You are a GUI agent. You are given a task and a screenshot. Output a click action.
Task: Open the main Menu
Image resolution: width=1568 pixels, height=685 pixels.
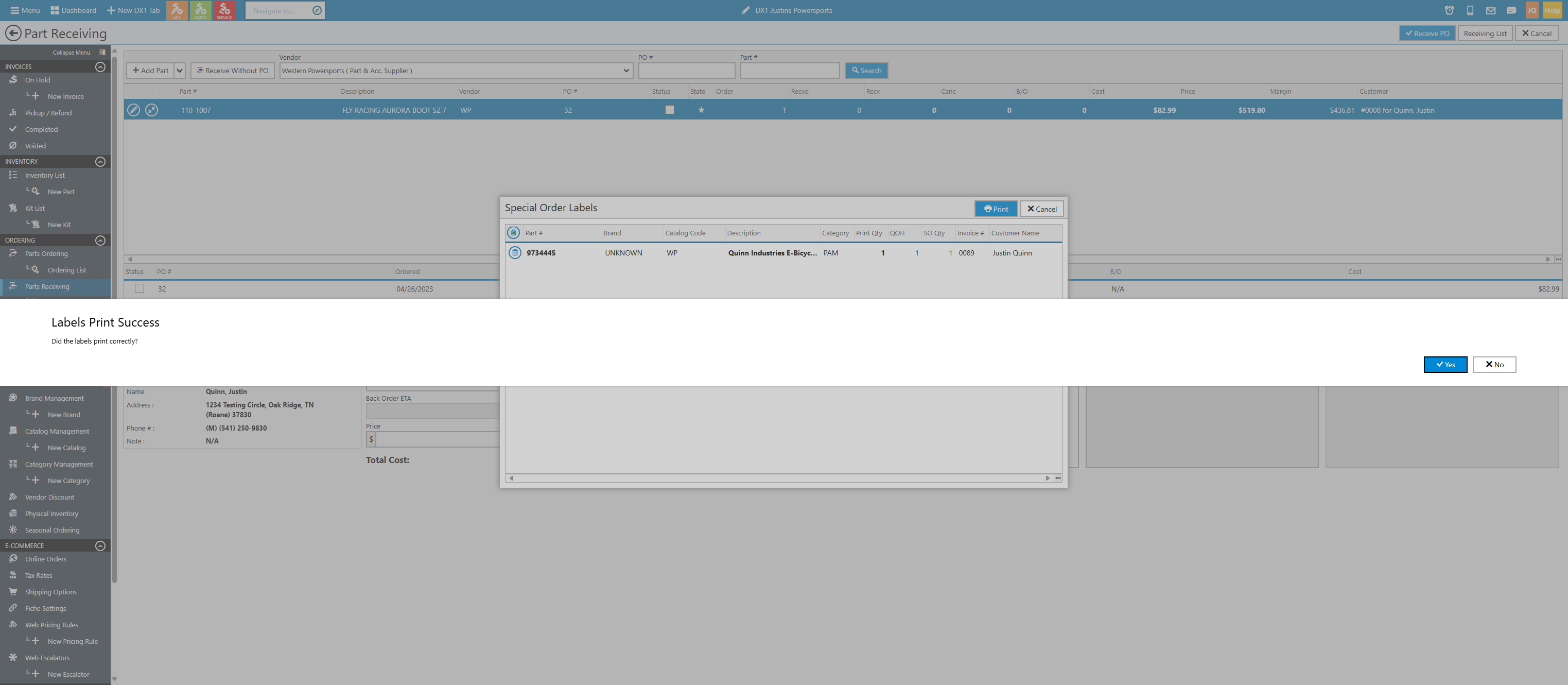tap(25, 10)
